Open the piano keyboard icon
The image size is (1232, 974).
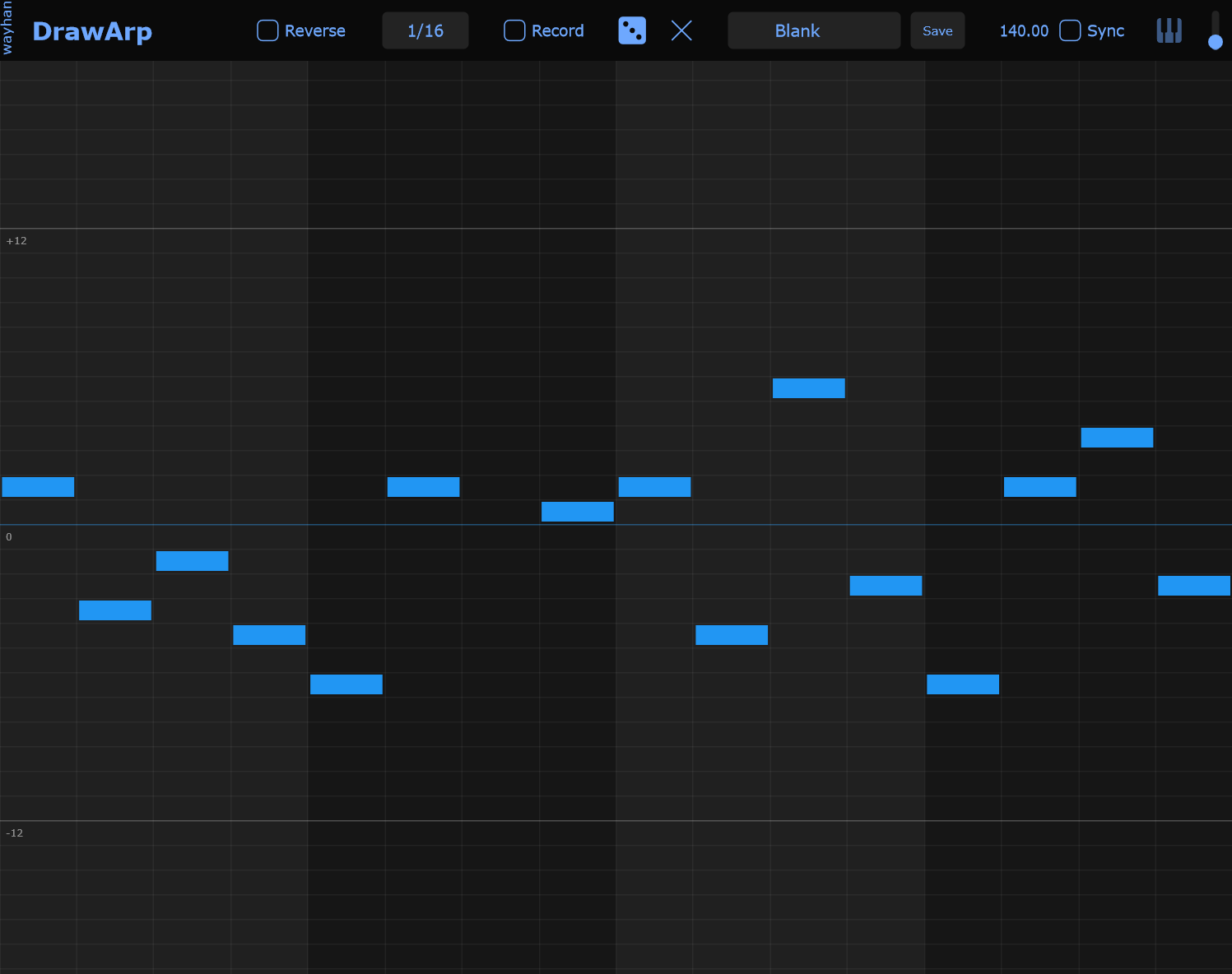click(1169, 30)
